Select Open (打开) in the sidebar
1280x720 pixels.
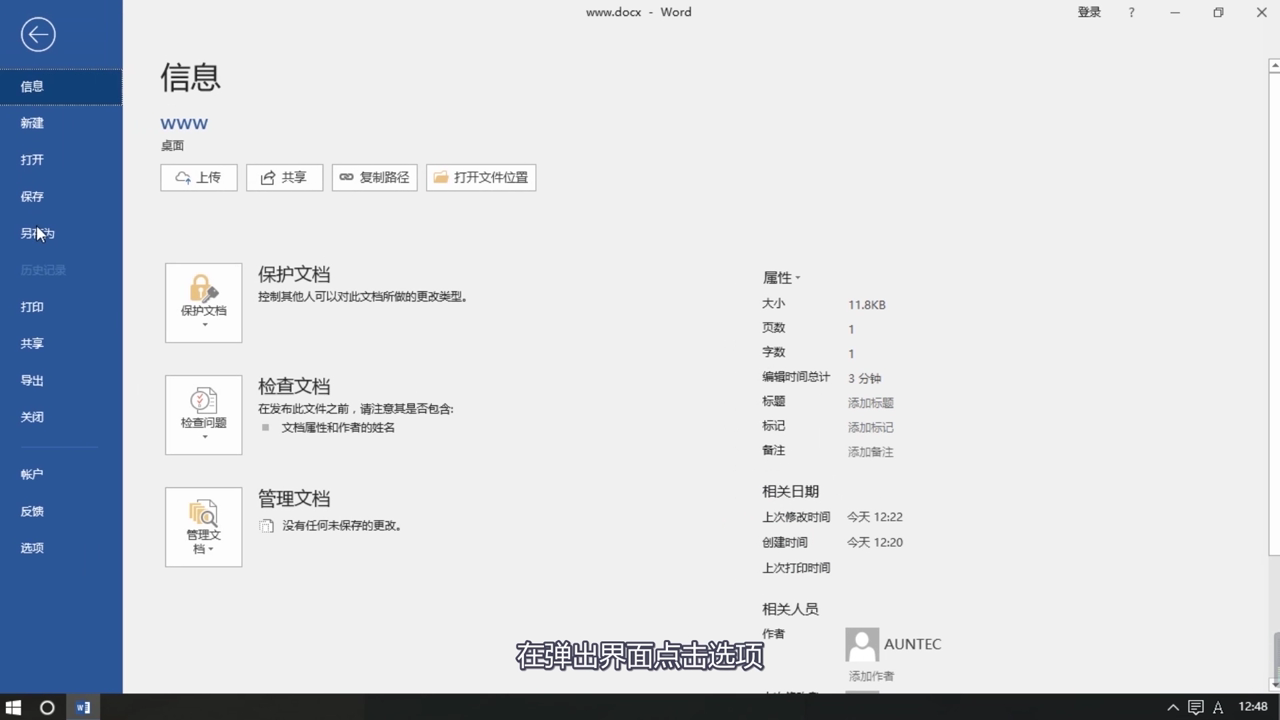point(61,160)
